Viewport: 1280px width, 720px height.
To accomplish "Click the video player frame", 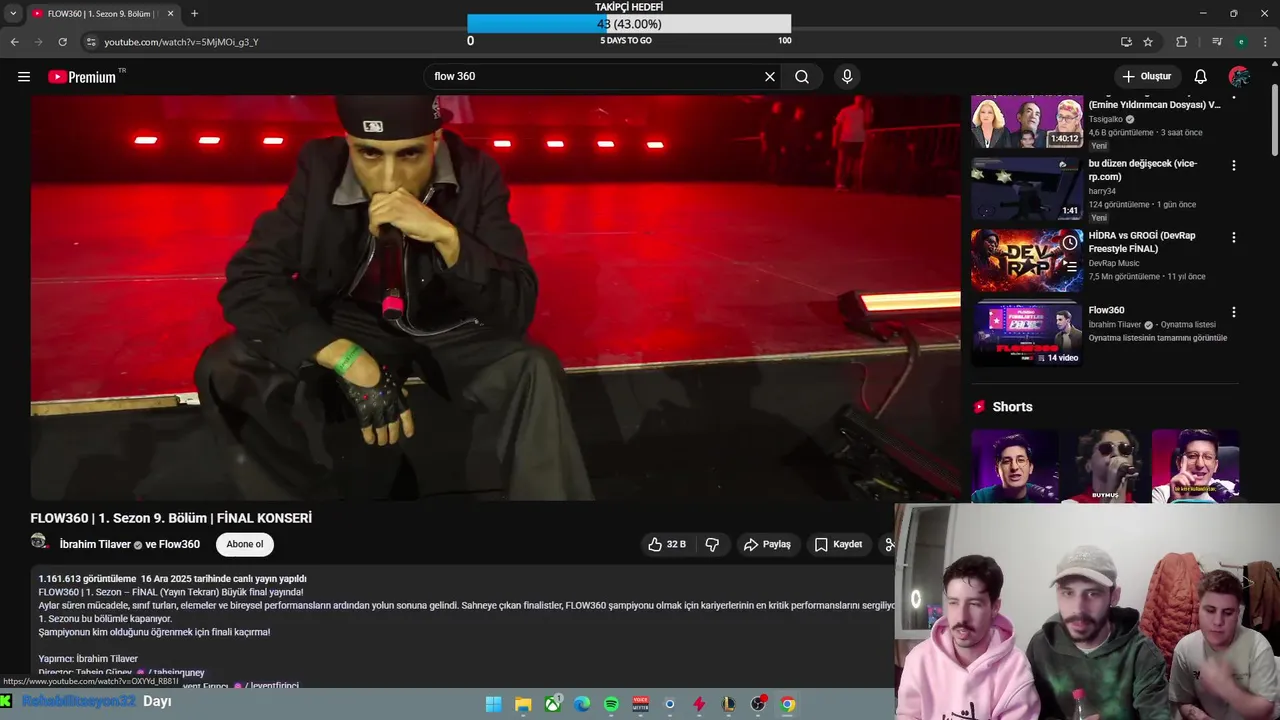I will coord(495,298).
